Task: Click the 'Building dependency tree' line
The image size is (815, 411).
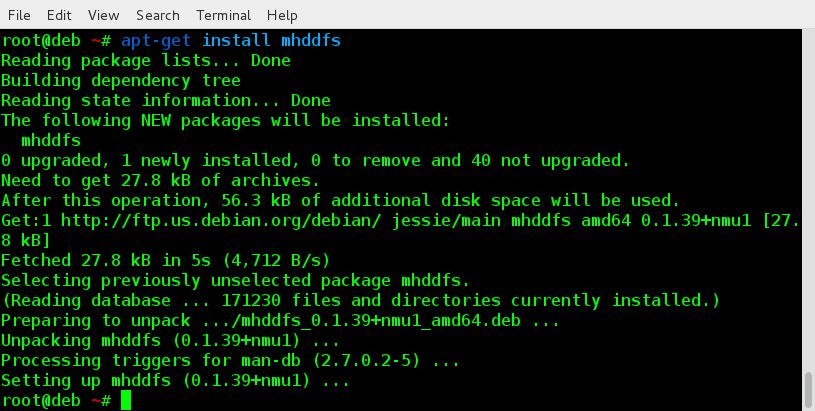Action: (x=120, y=81)
